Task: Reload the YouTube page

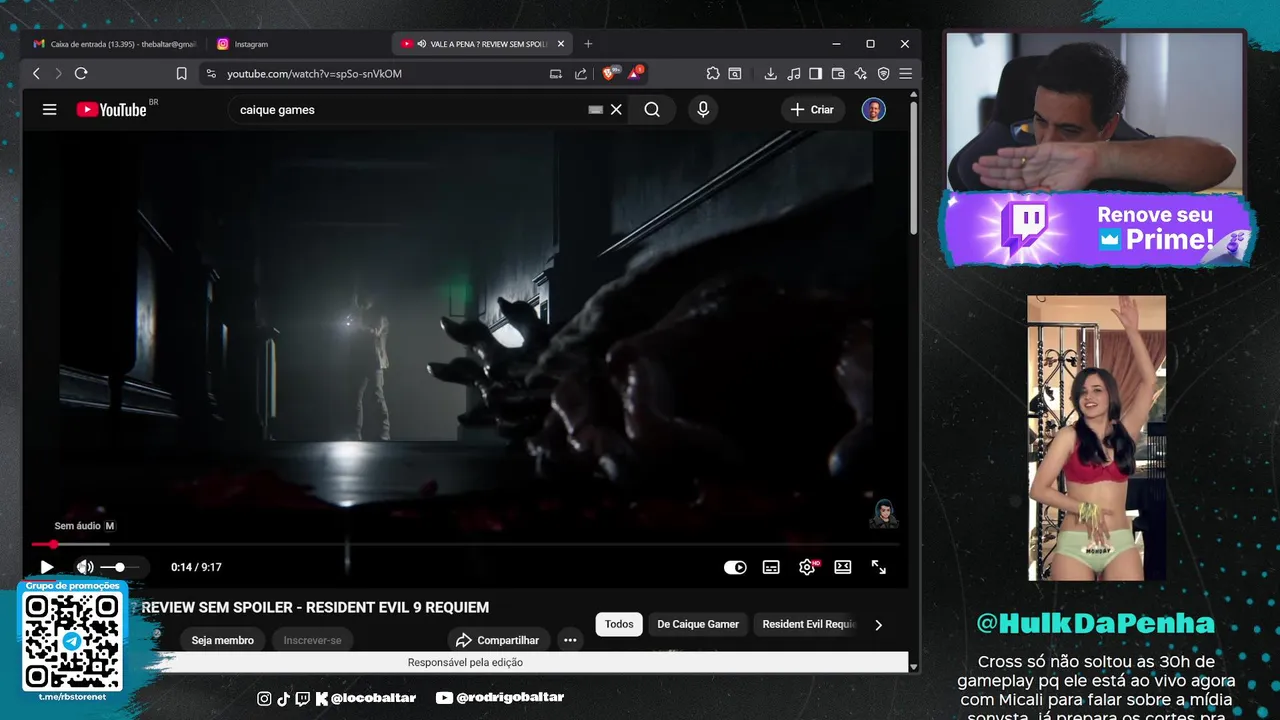Action: [x=81, y=73]
